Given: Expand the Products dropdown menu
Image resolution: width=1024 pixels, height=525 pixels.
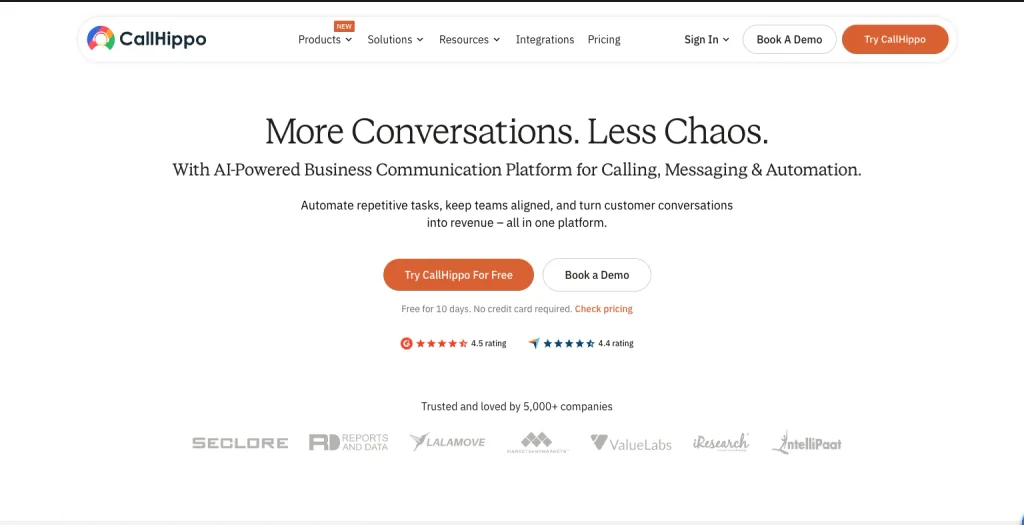Looking at the screenshot, I should pyautogui.click(x=325, y=39).
